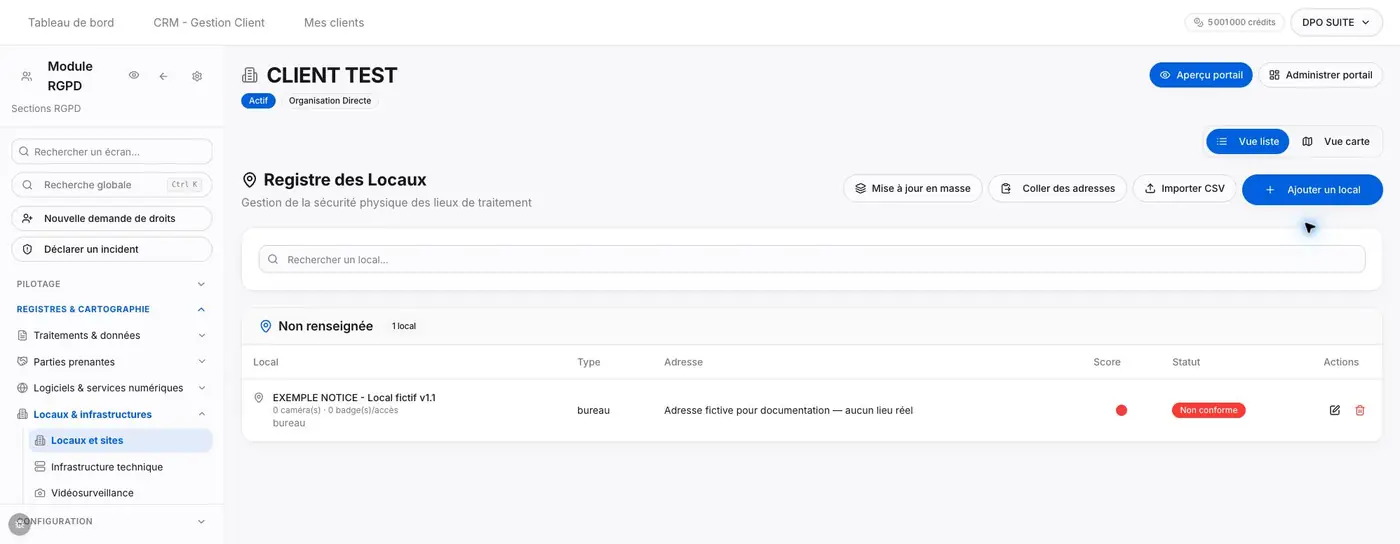The height and width of the screenshot is (544, 1400).
Task: Focus Rechercher un écran field
Action: [112, 152]
